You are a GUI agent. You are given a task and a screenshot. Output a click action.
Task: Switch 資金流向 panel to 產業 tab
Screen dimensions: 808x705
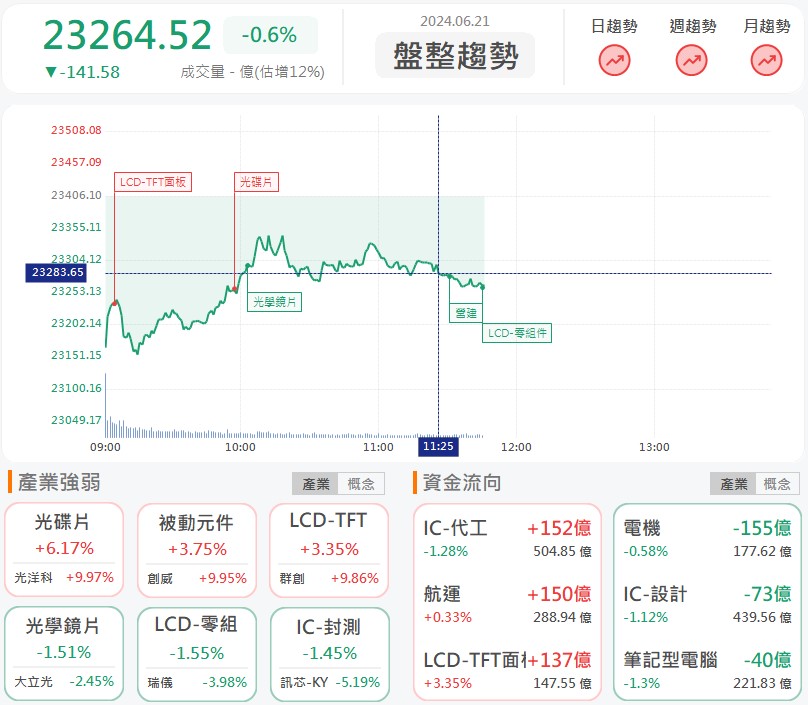coord(733,484)
